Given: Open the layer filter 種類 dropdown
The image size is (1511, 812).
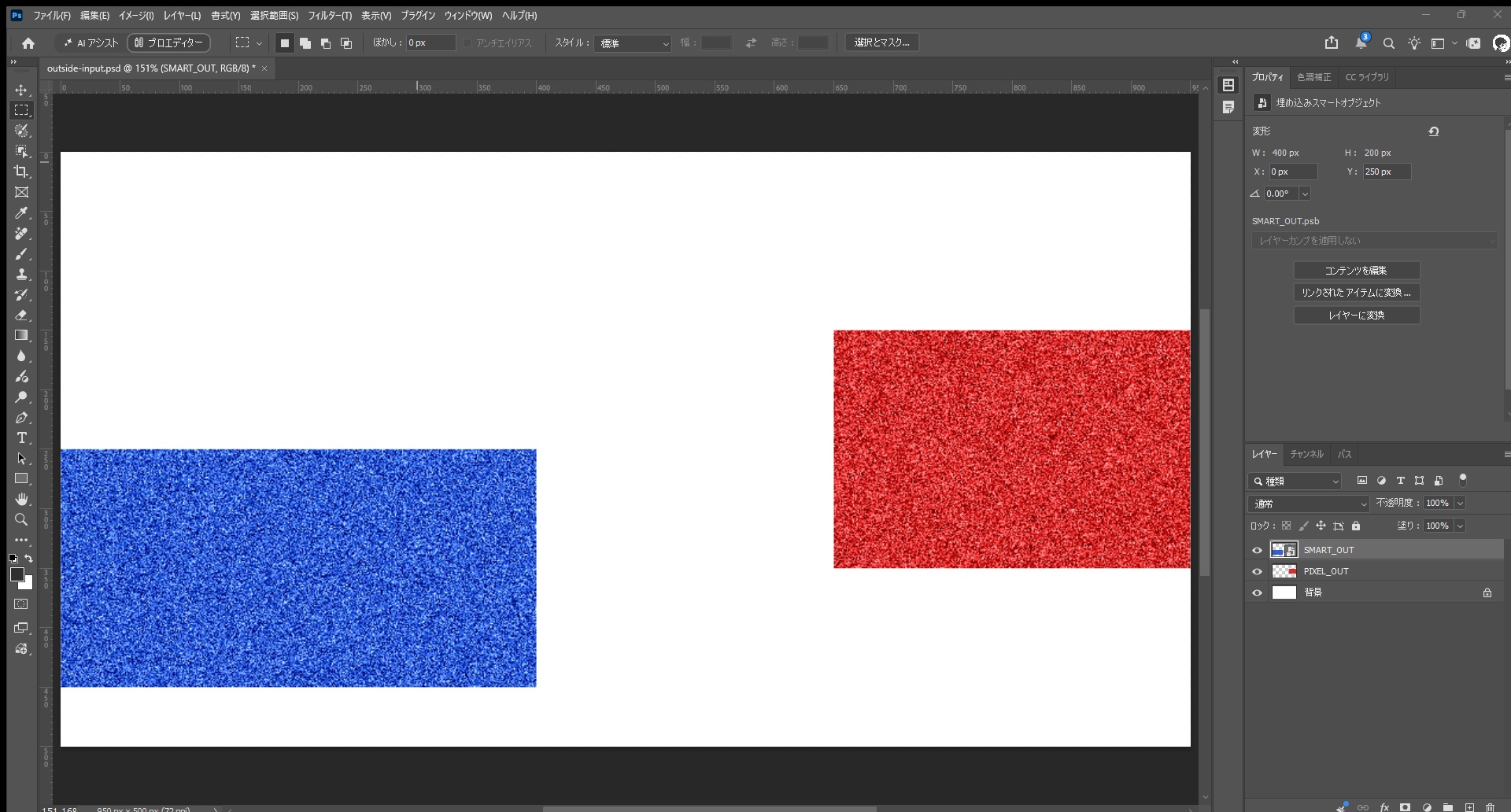Looking at the screenshot, I should 1295,481.
